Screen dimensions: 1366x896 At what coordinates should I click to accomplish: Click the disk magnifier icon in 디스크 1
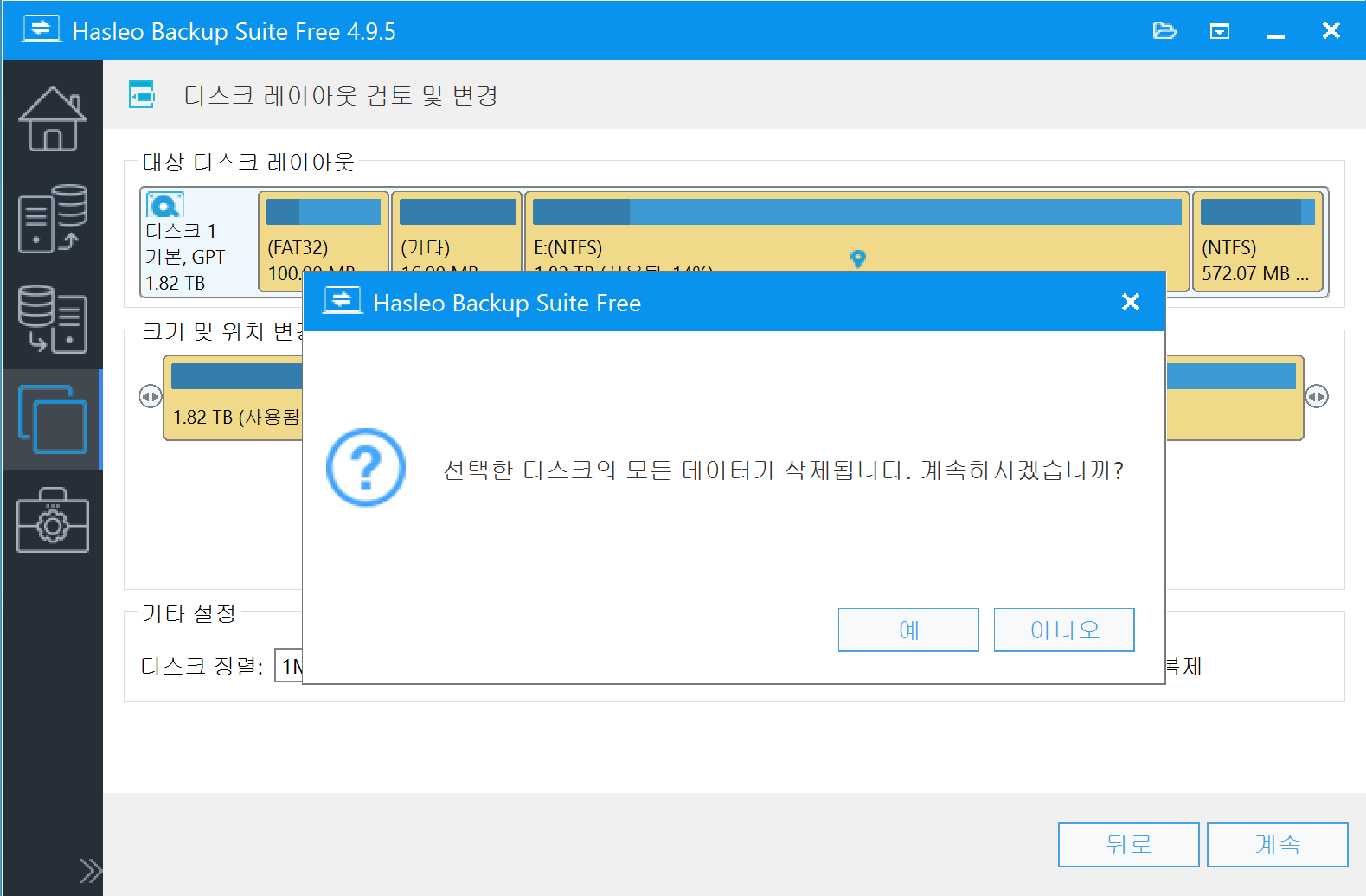point(164,205)
